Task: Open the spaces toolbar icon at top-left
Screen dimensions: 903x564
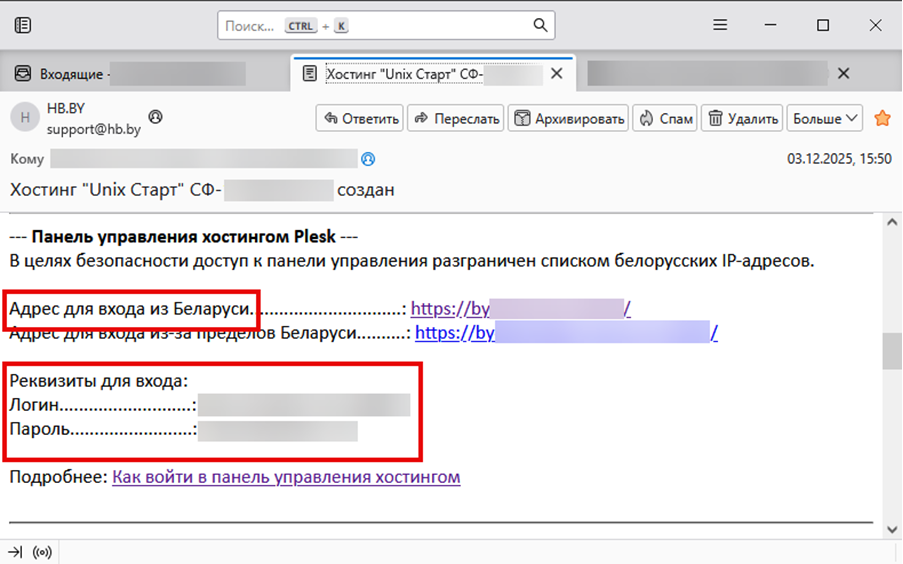Action: click(x=23, y=26)
